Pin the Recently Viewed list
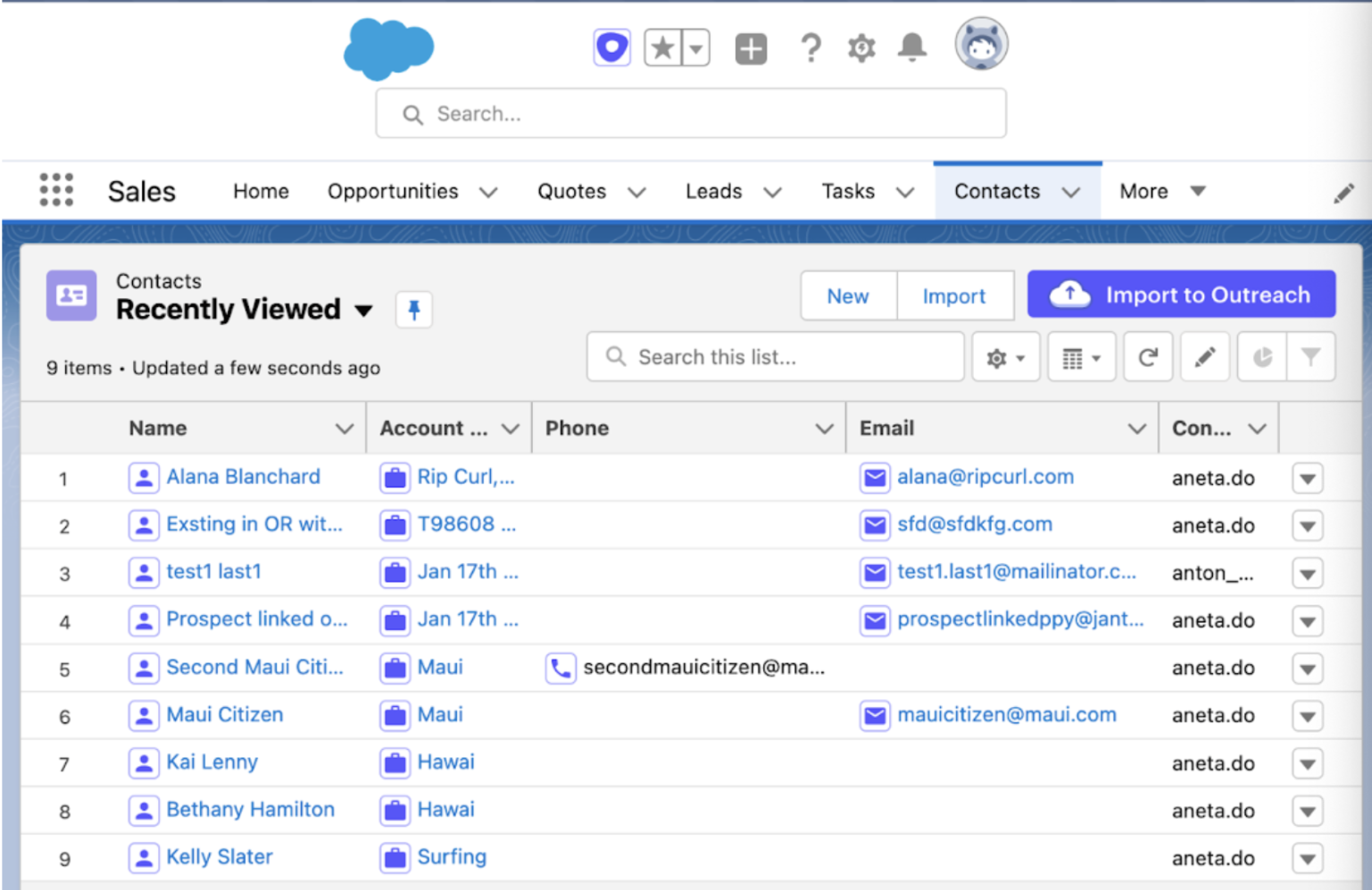Viewport: 1372px width, 890px height. 413,310
